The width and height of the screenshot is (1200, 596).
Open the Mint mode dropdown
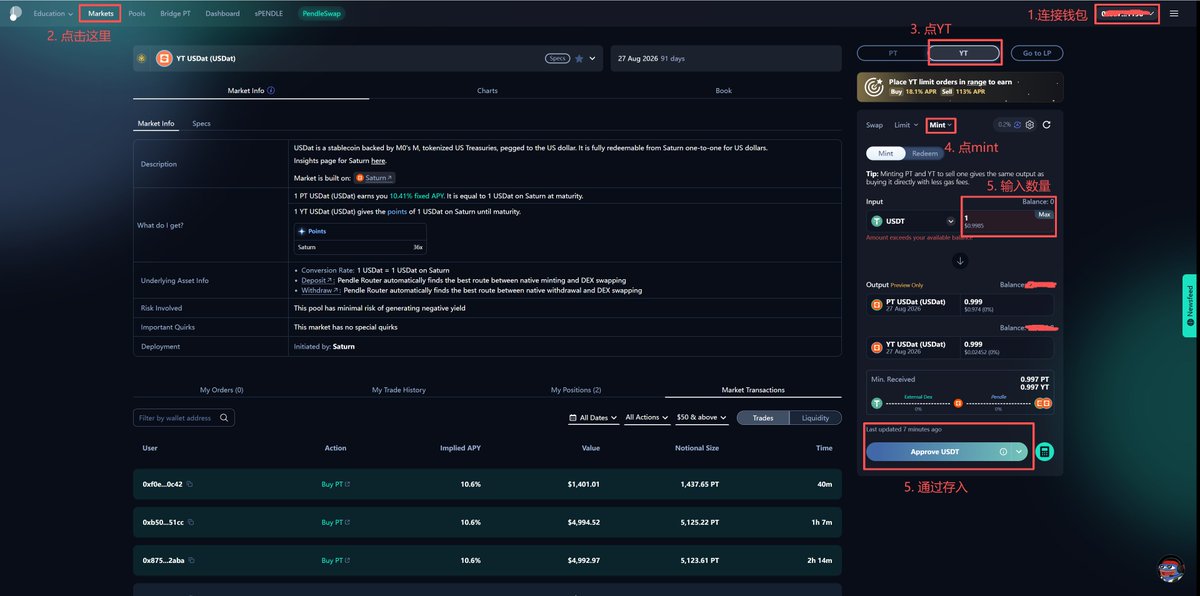(940, 125)
